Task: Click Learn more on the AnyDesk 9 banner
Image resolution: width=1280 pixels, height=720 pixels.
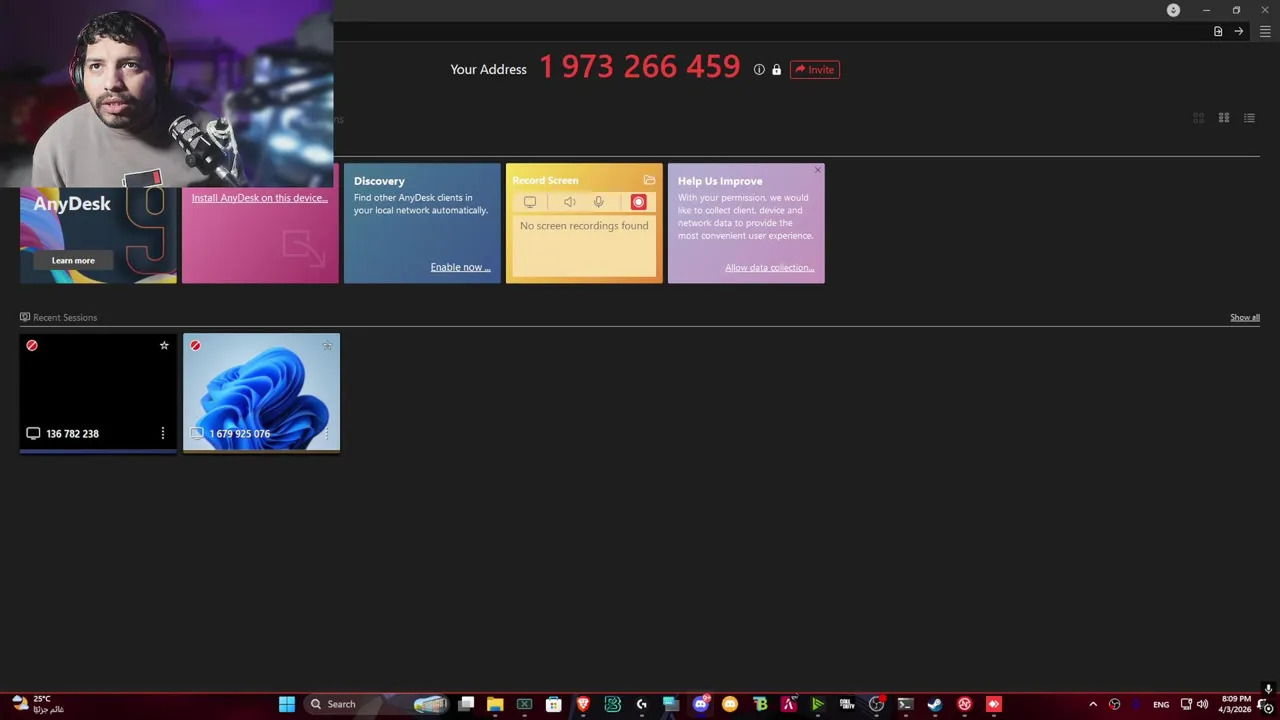Action: (x=73, y=260)
